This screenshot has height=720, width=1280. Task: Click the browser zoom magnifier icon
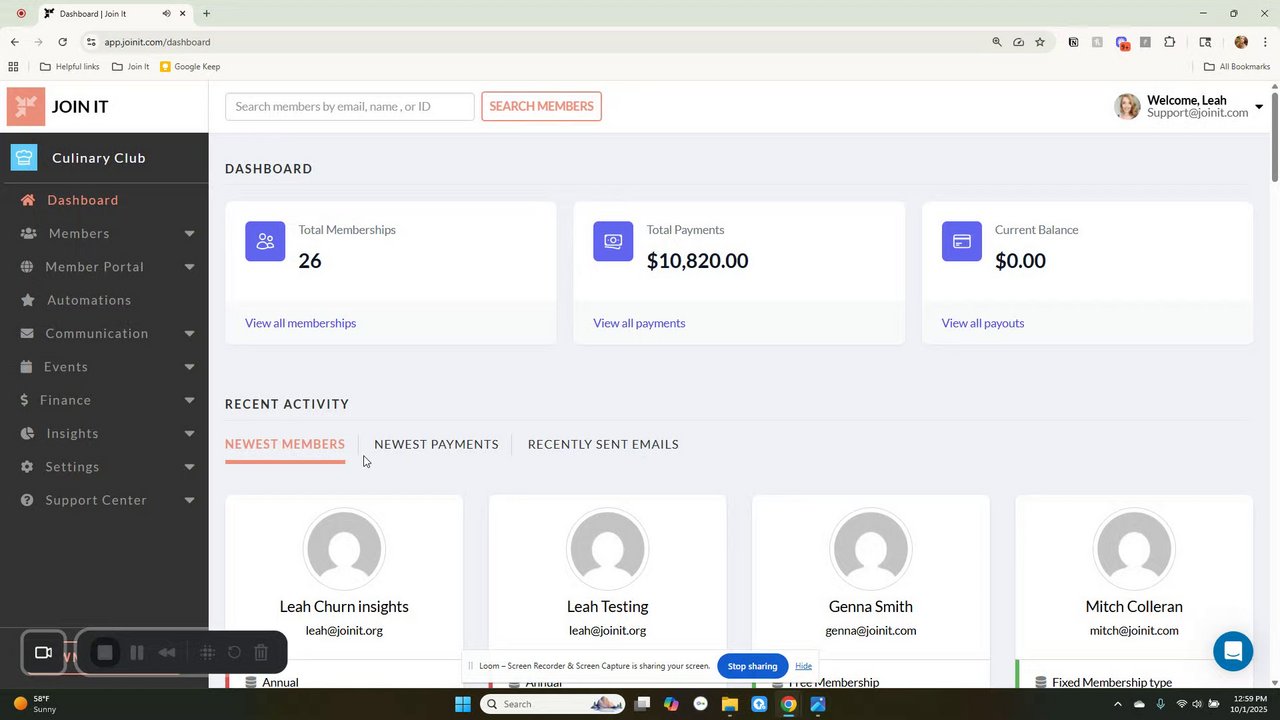pos(996,42)
